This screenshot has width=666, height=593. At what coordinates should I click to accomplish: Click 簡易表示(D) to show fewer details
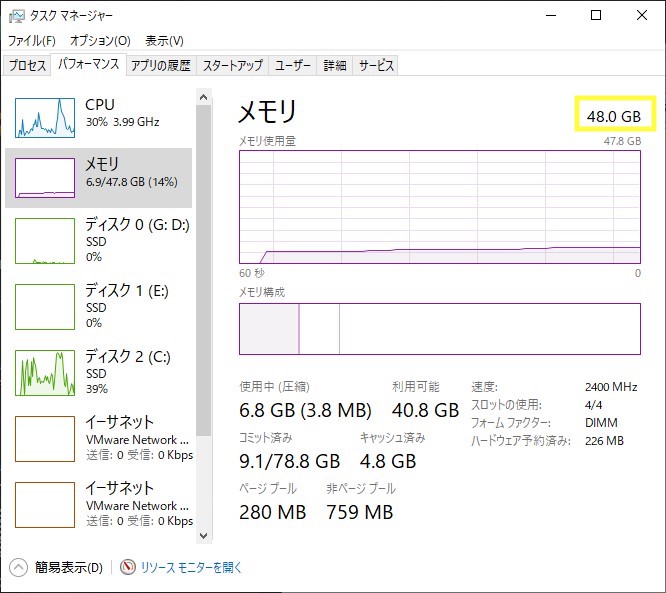69,568
